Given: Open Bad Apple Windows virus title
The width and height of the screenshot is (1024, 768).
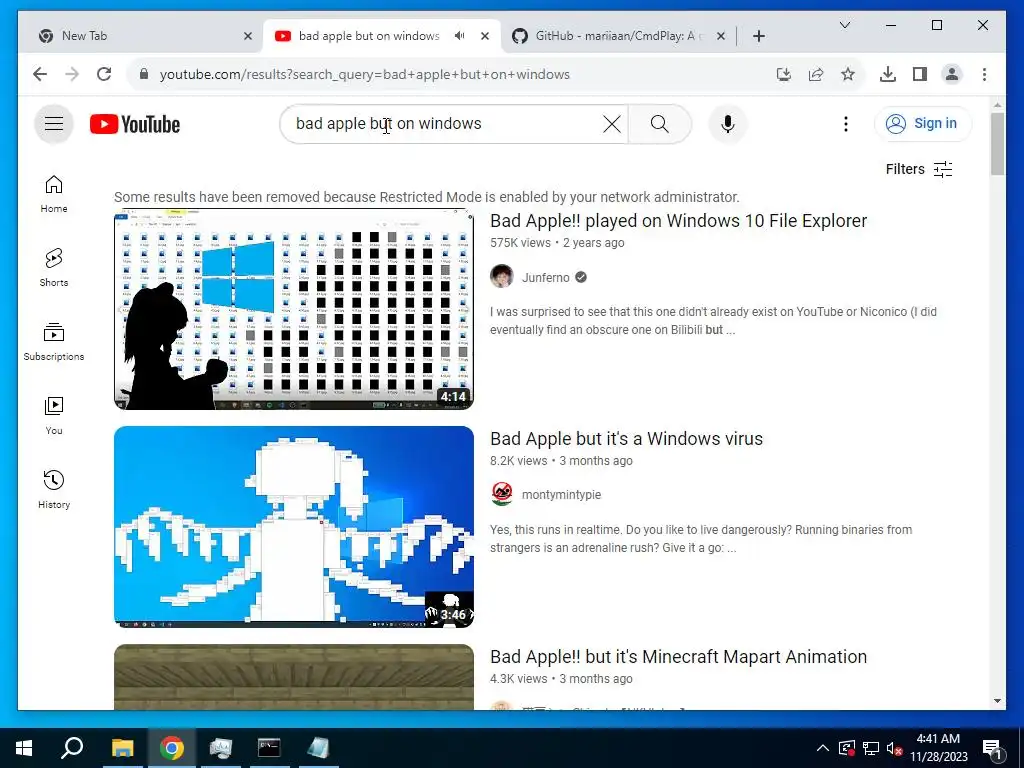Looking at the screenshot, I should pyautogui.click(x=626, y=438).
